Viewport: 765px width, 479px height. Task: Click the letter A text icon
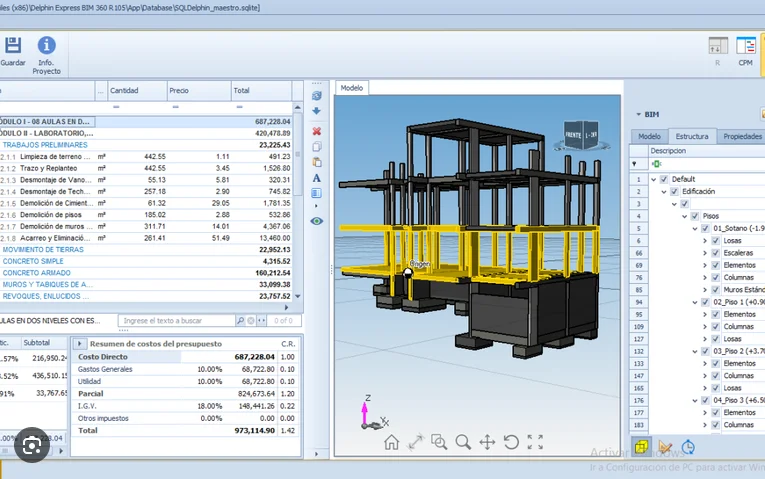pos(317,178)
